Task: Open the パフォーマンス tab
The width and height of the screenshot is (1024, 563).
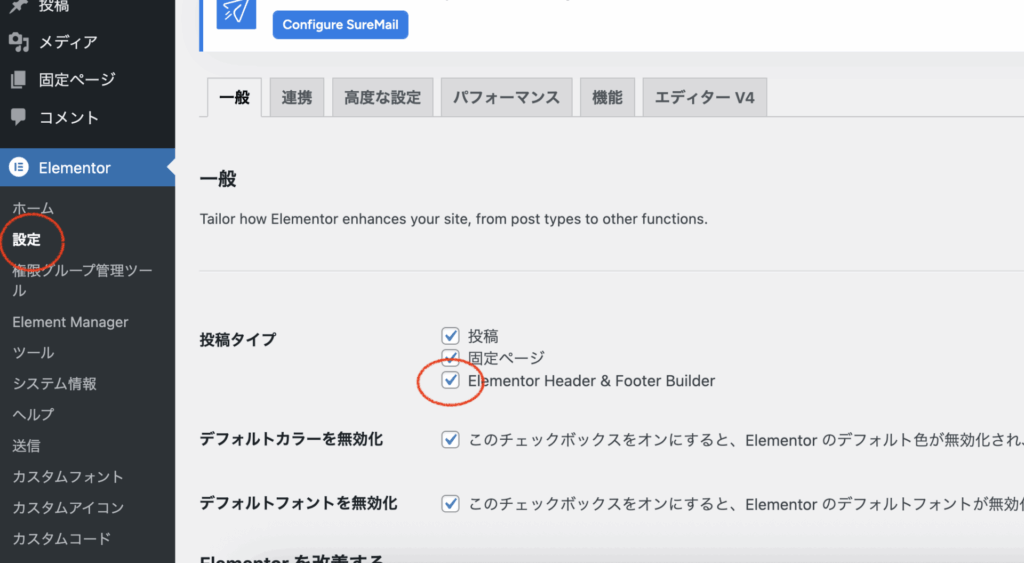Action: tap(506, 97)
